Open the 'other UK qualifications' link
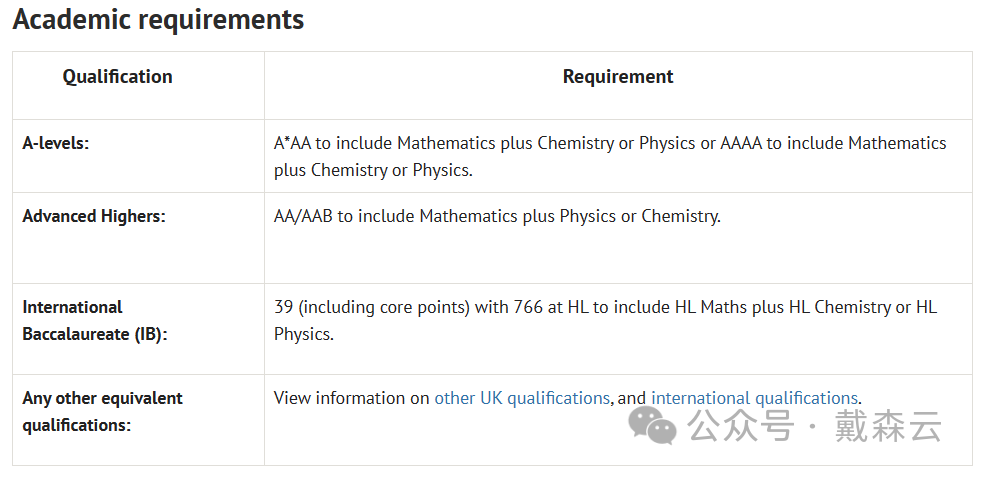Viewport: 984px width, 478px height. click(x=522, y=398)
